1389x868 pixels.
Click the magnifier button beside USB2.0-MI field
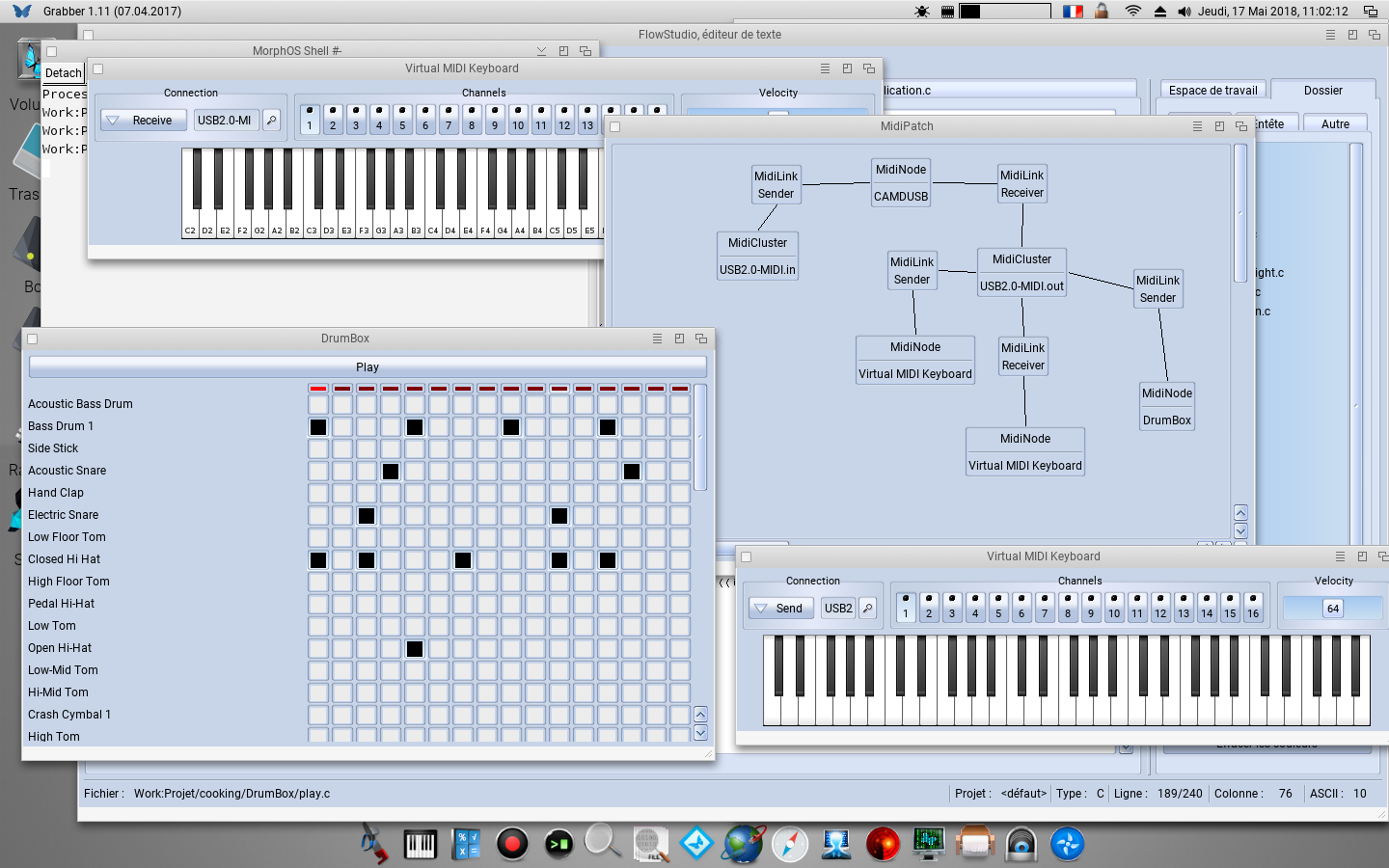coord(272,121)
